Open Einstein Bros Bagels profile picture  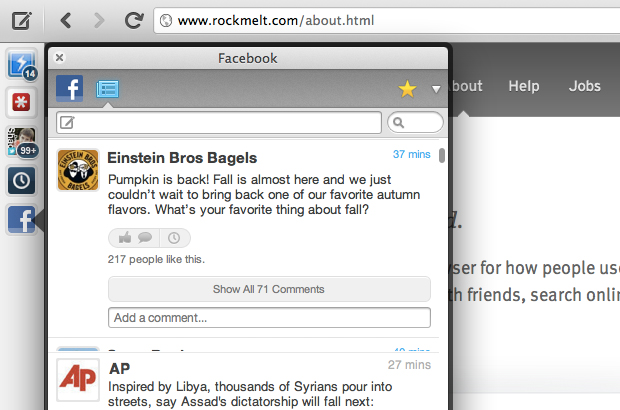click(78, 170)
